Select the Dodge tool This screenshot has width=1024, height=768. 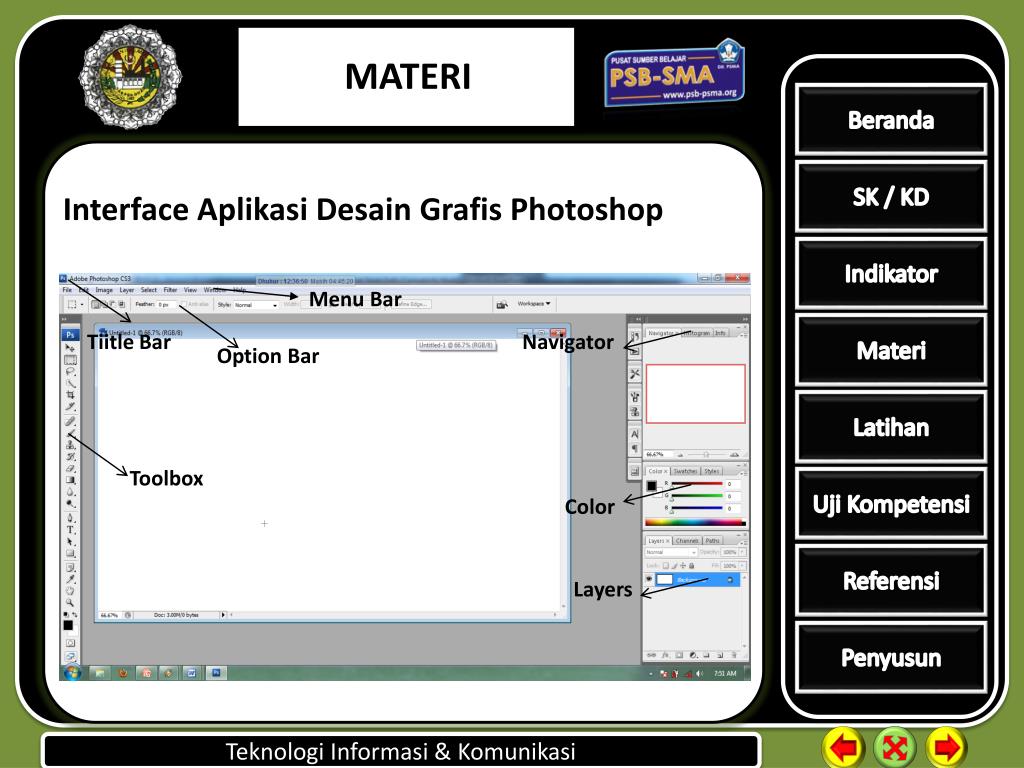[70, 504]
